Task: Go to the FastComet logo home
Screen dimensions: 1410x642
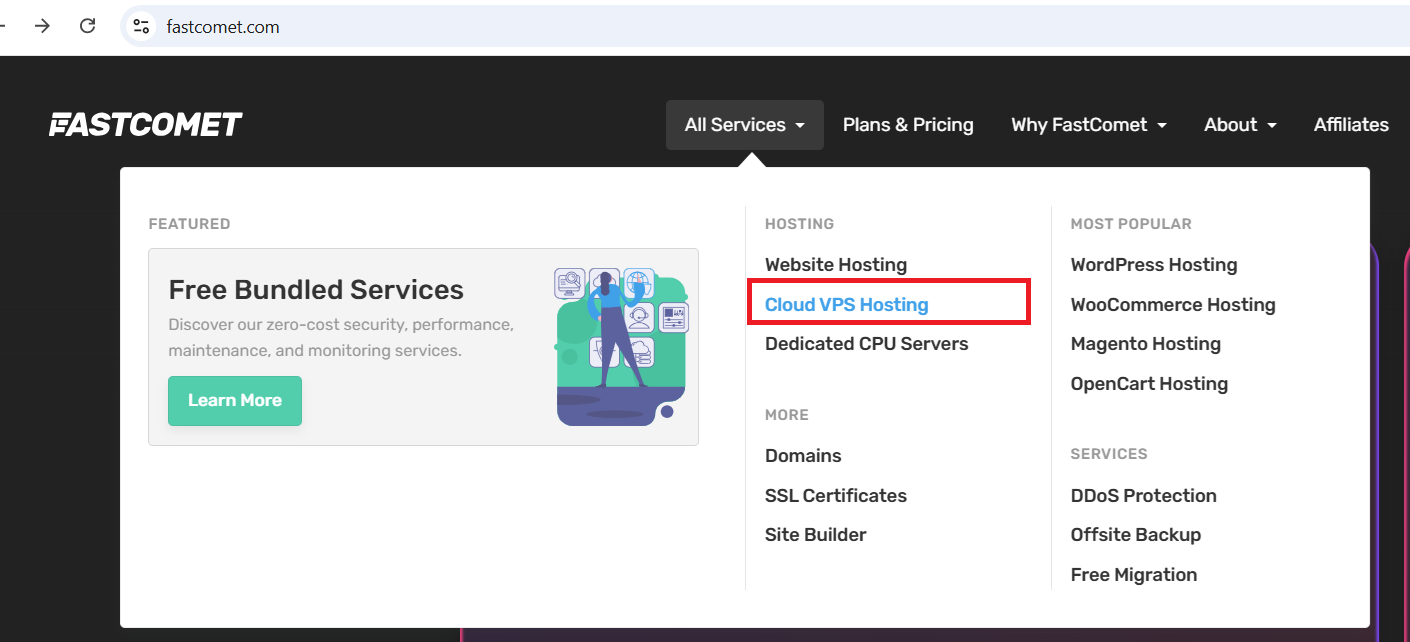Action: (x=146, y=125)
